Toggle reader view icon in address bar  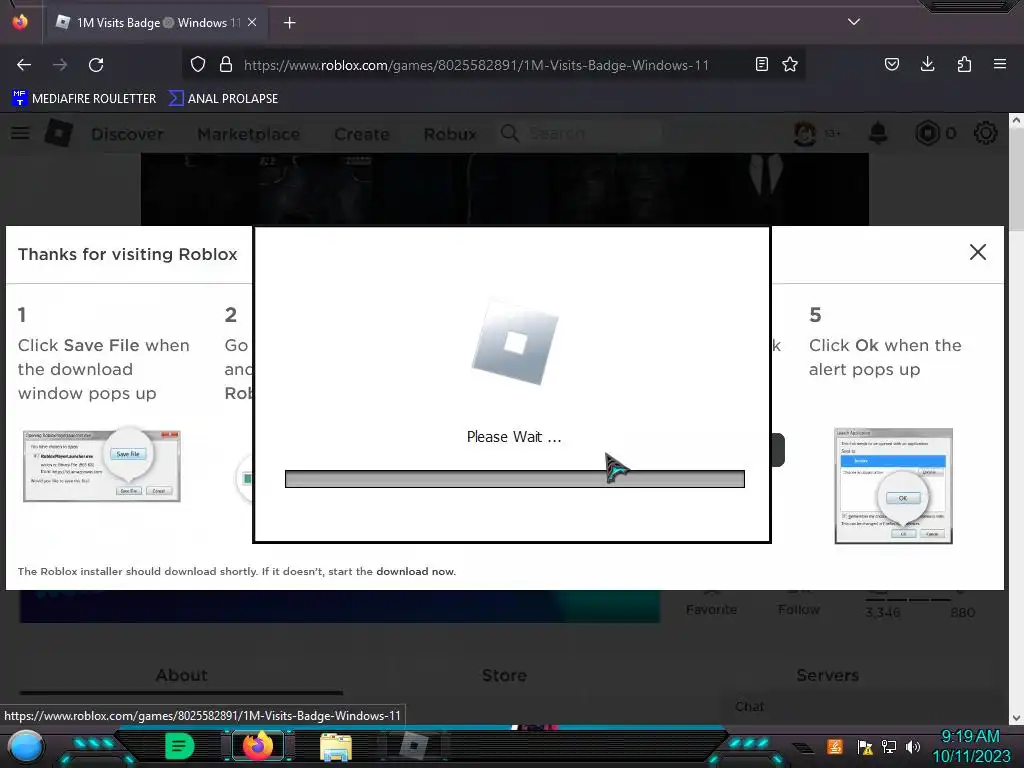click(761, 65)
